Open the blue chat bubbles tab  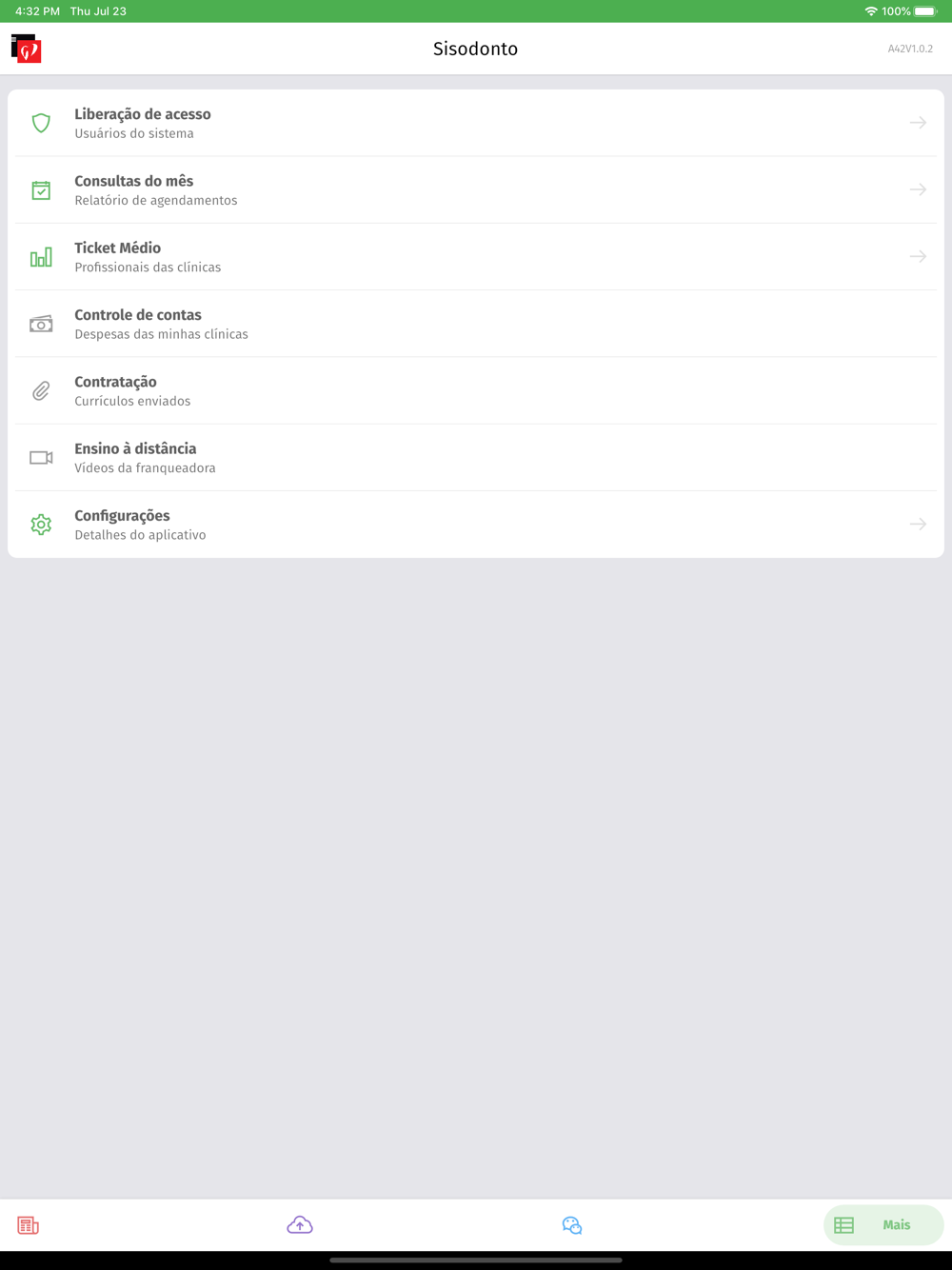[x=572, y=1225]
